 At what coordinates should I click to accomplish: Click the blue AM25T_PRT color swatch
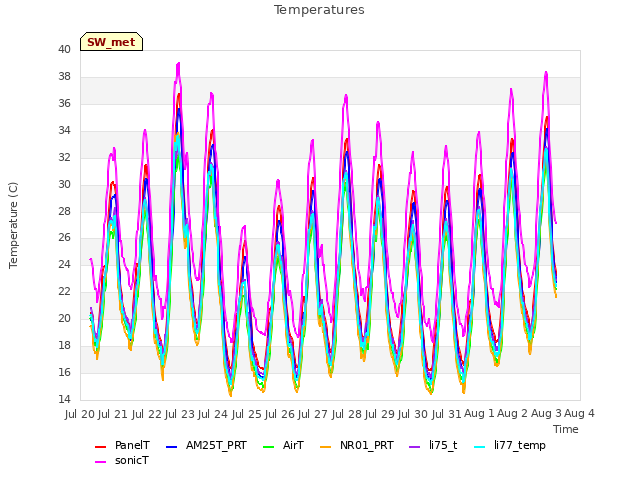(171, 447)
